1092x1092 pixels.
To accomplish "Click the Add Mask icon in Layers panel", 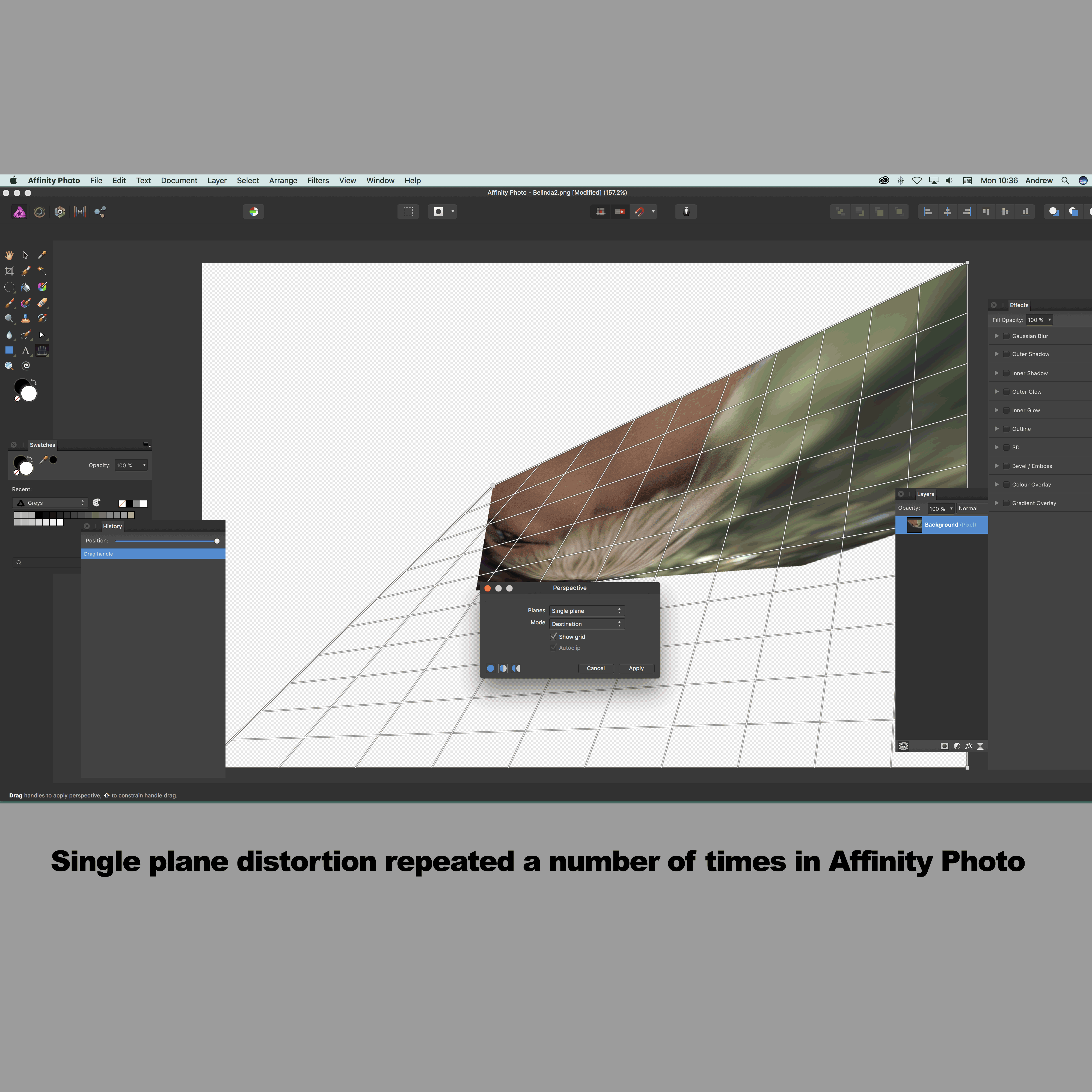I will point(944,746).
